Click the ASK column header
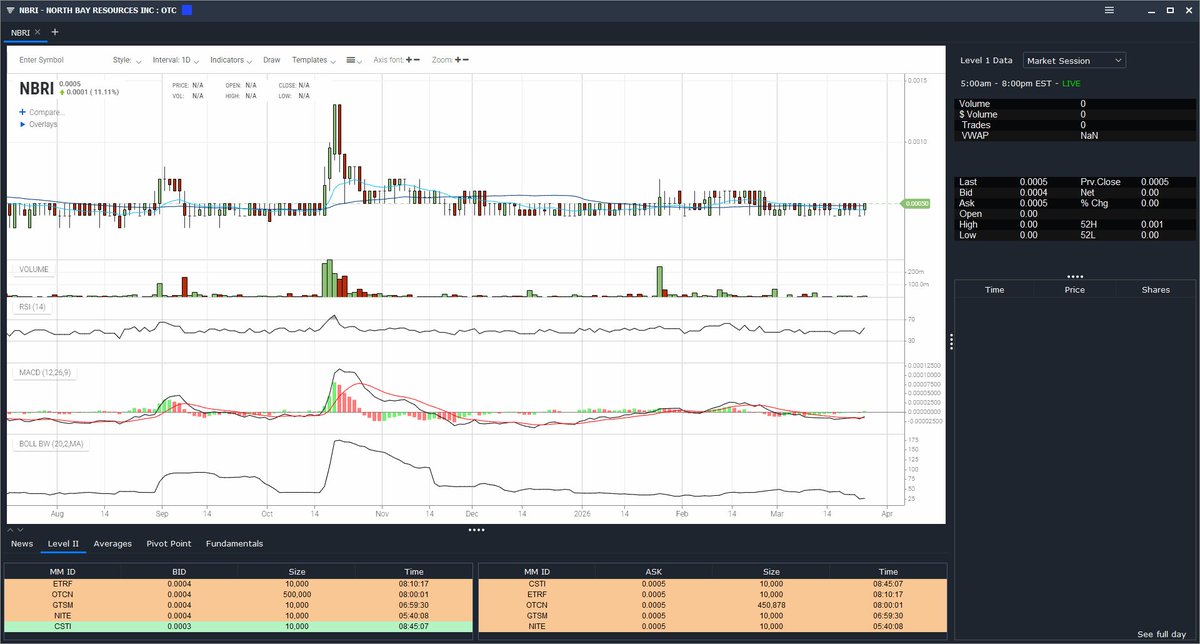This screenshot has width=1200, height=644. tap(652, 572)
